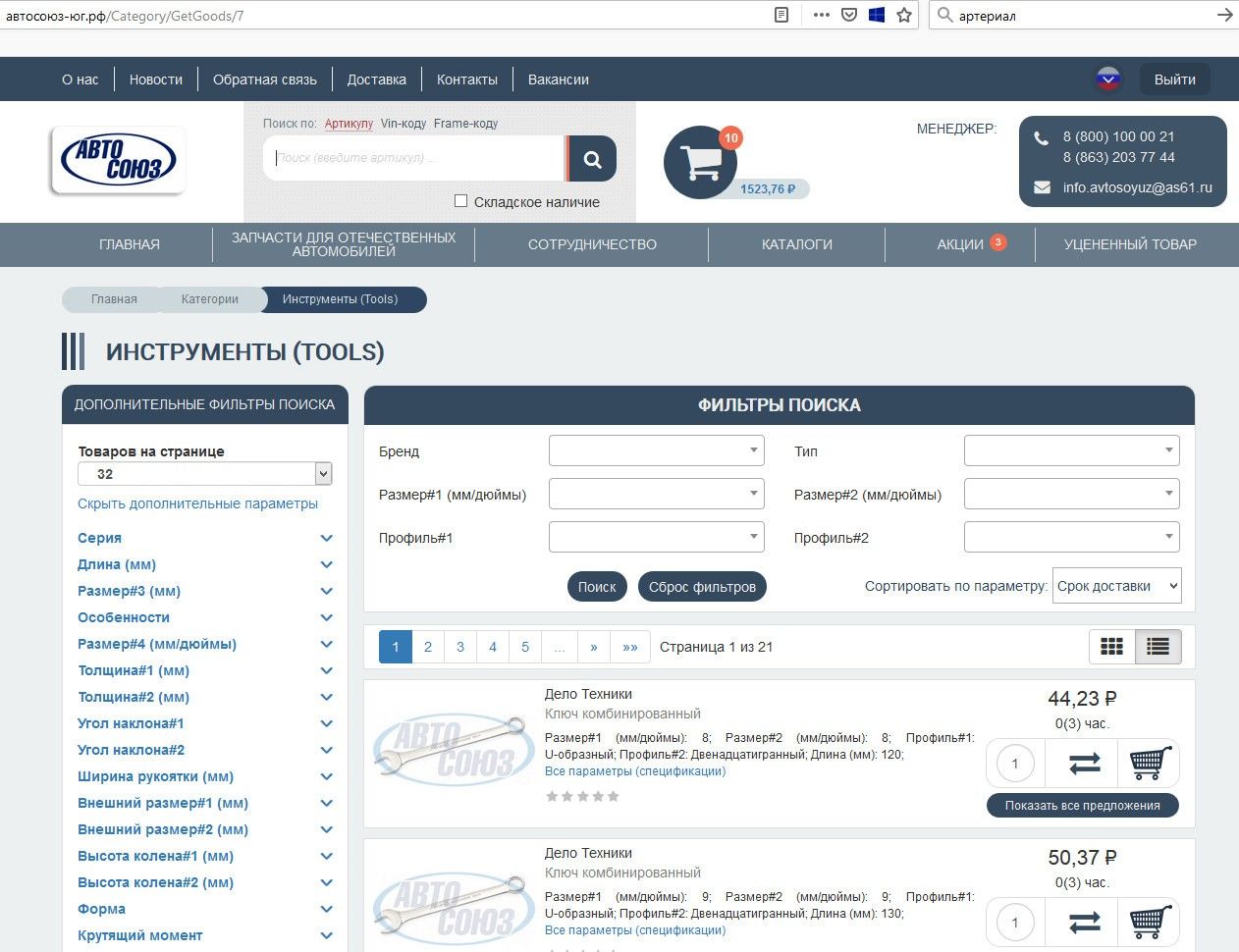1239x952 pixels.
Task: Click the Сброс фильтров button
Action: click(702, 587)
